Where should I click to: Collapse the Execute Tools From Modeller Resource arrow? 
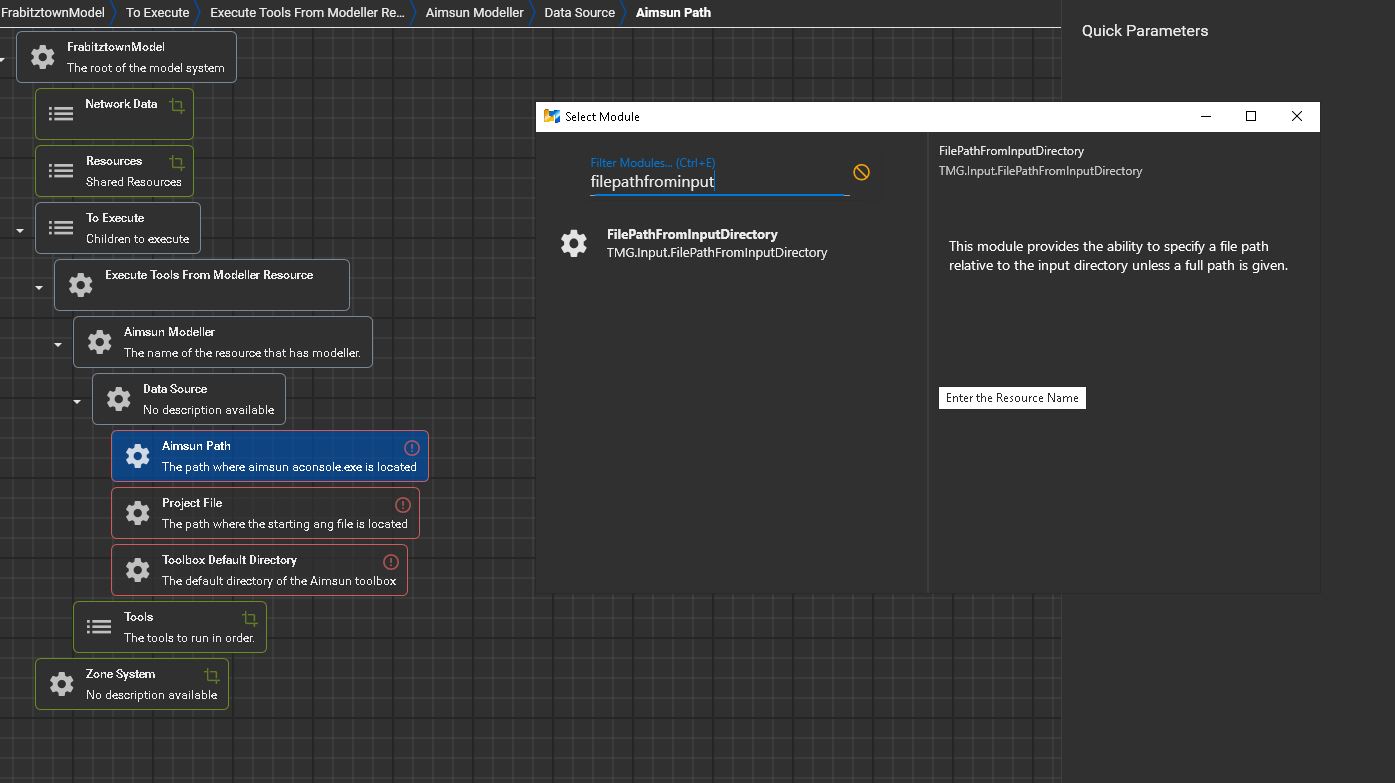click(x=39, y=287)
